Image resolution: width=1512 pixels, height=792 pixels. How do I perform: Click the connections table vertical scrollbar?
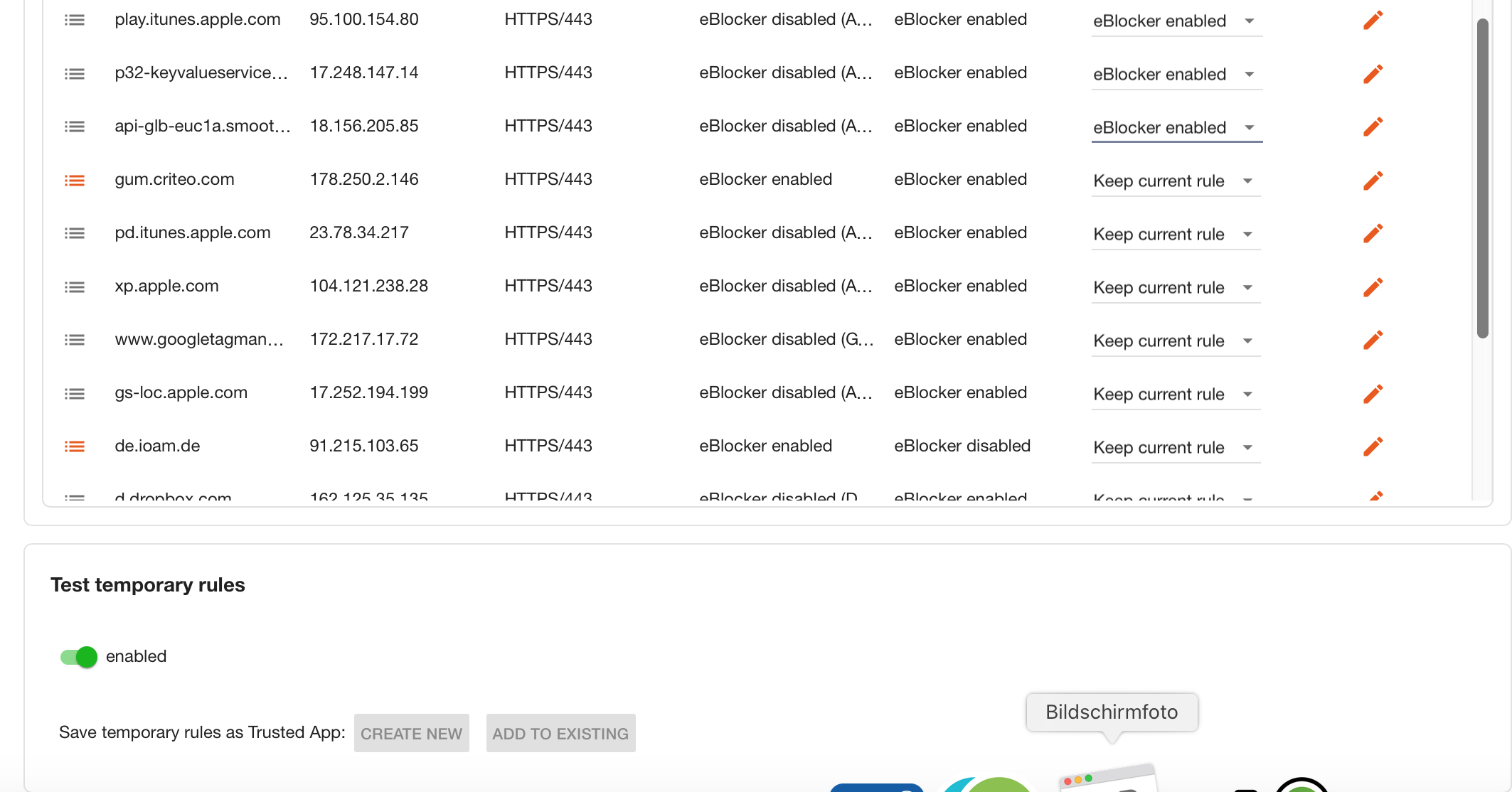click(x=1482, y=178)
